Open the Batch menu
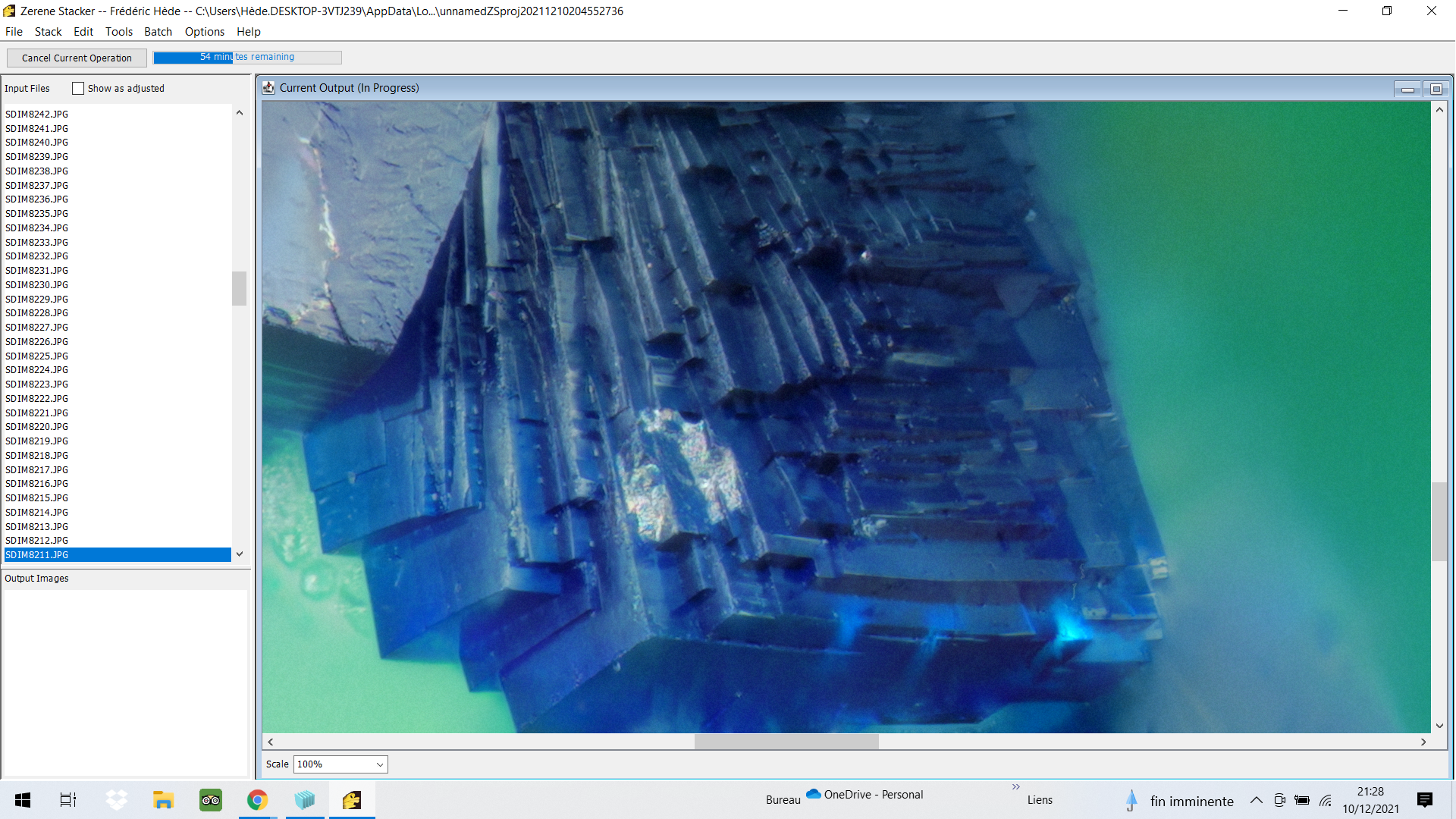 [158, 32]
